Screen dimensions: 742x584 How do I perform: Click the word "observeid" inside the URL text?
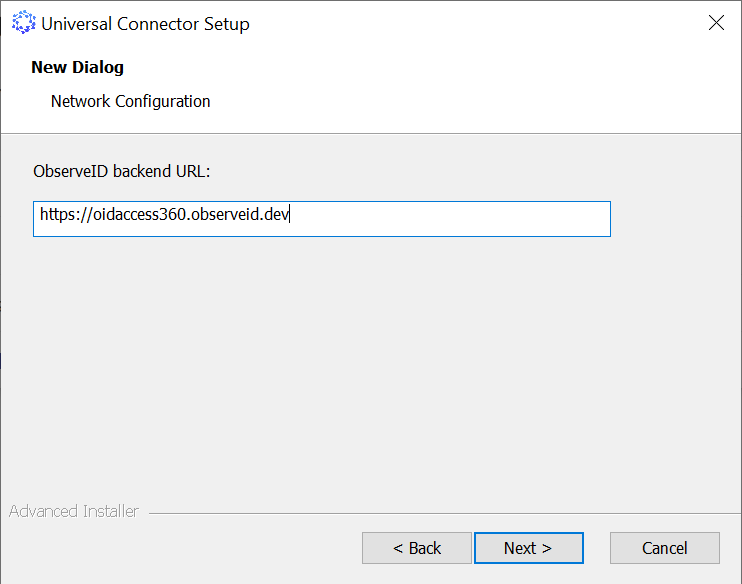pos(226,214)
